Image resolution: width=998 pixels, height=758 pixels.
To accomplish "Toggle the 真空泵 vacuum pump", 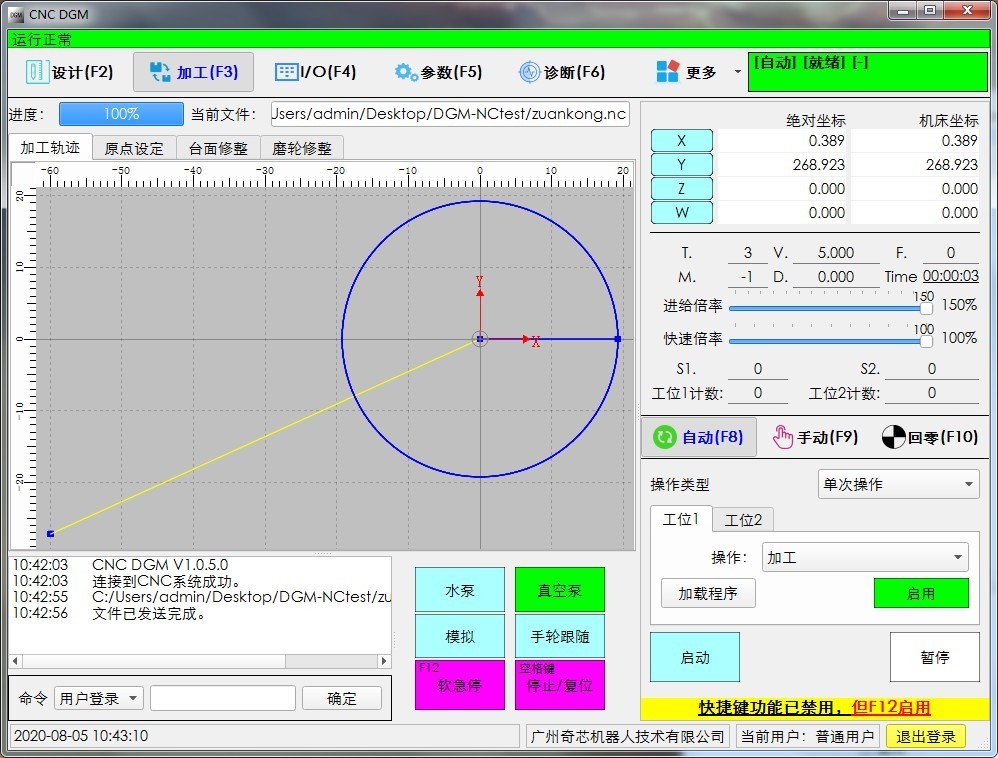I will pyautogui.click(x=559, y=590).
